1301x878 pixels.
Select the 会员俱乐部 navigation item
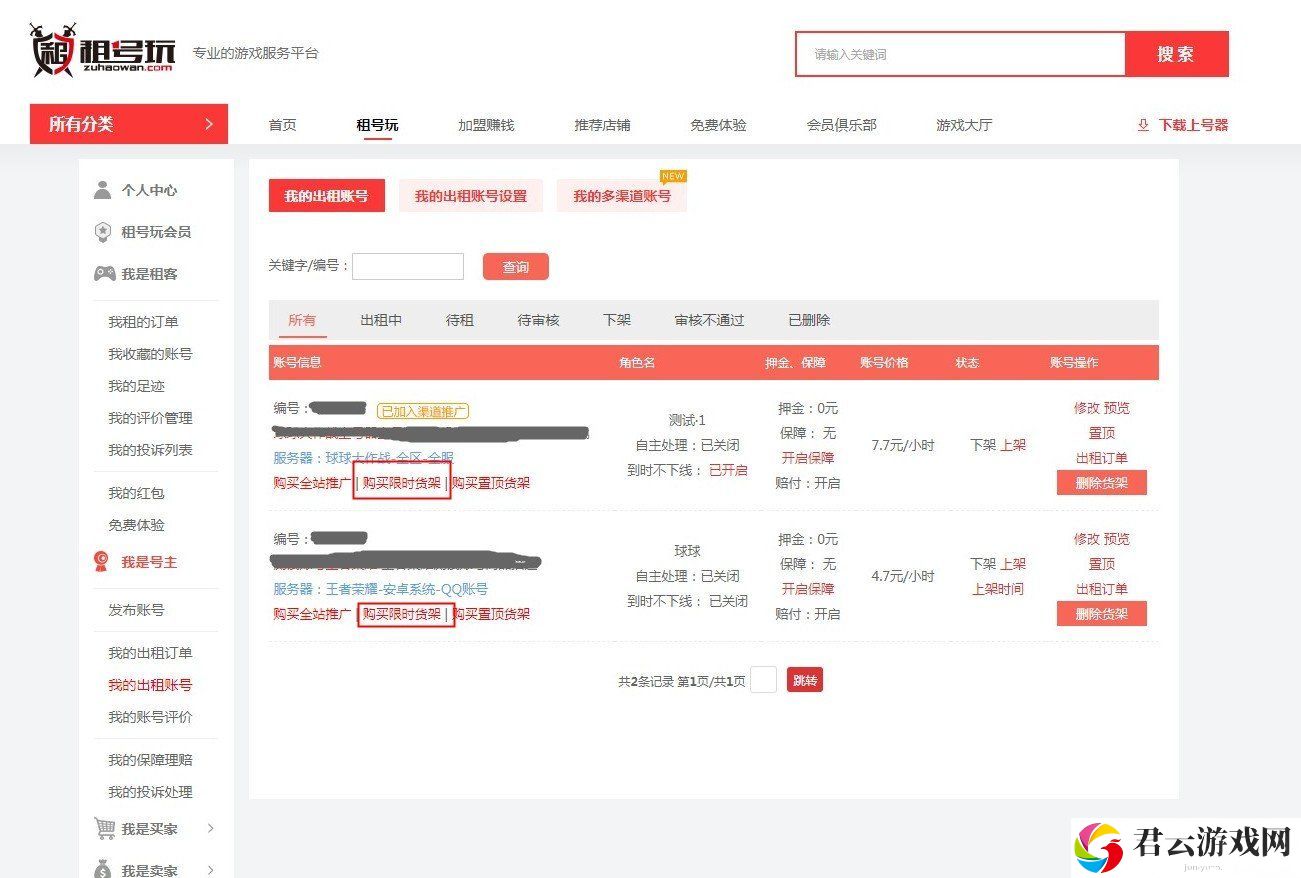pyautogui.click(x=842, y=125)
